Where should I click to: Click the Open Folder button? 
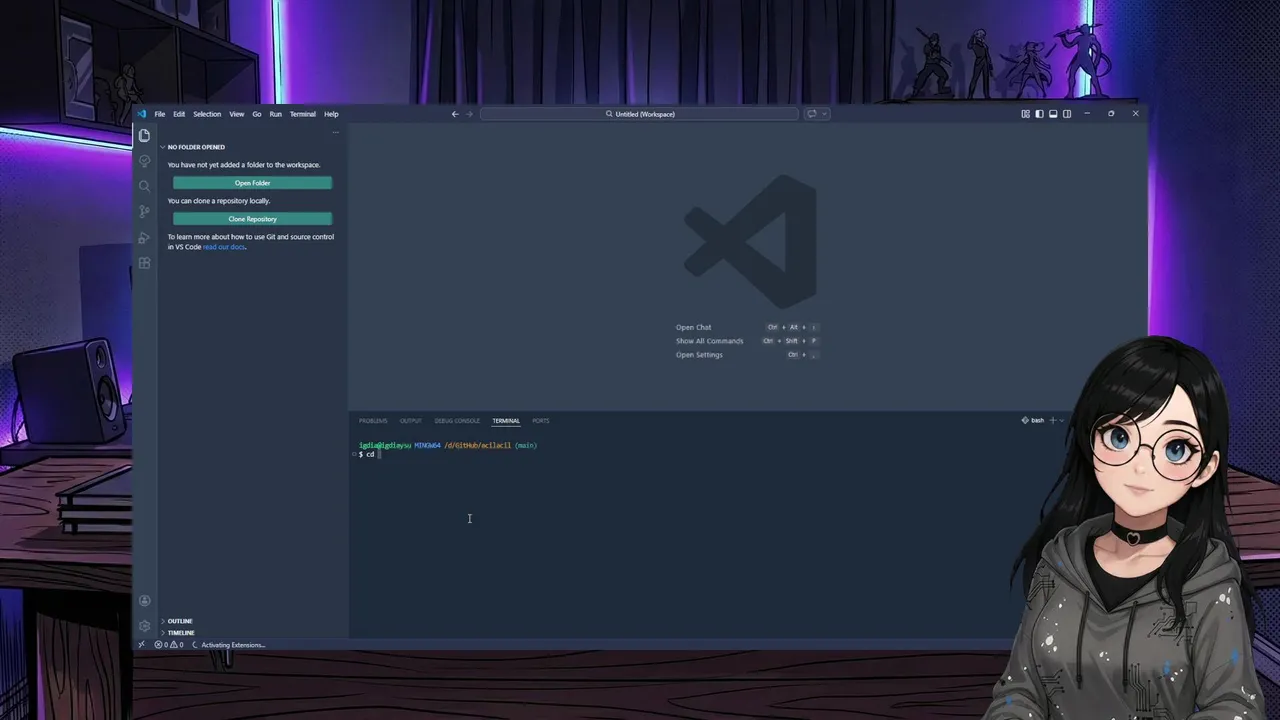[252, 183]
